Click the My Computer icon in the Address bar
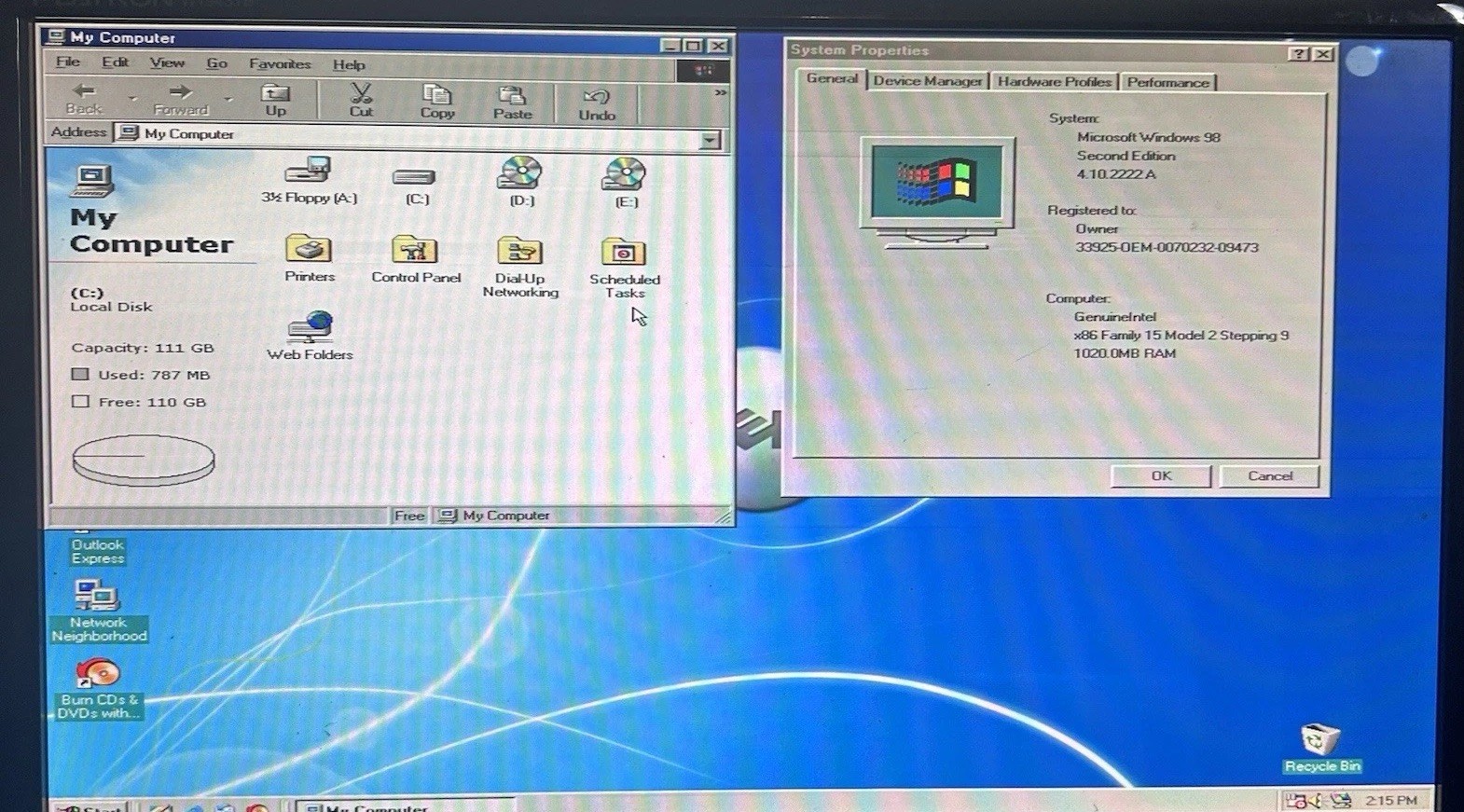This screenshot has height=812, width=1464. (129, 133)
